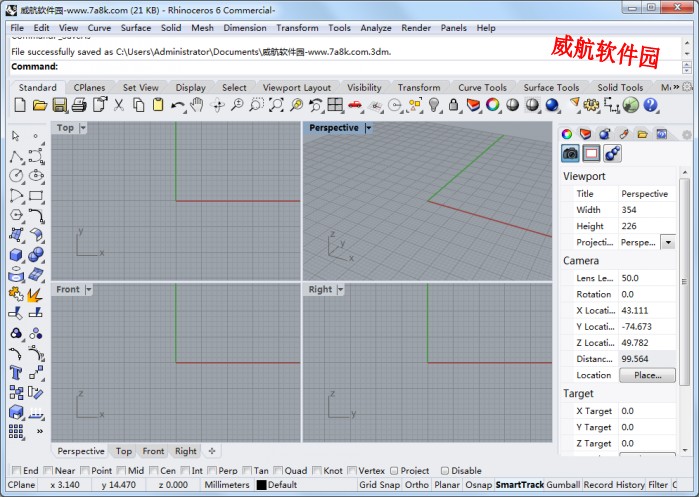
Task: Click the light bulb Hide icon
Action: (x=434, y=105)
